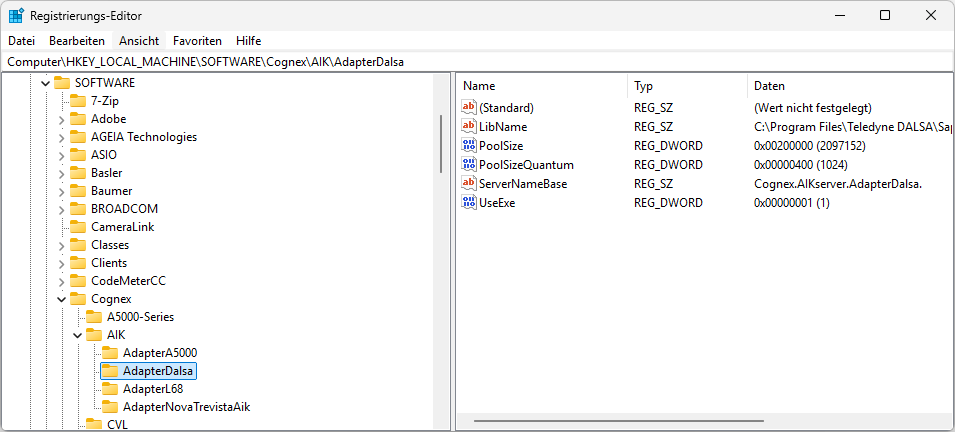Click the Registry Editor app icon in title bar
This screenshot has height=432, width=955.
[x=17, y=15]
